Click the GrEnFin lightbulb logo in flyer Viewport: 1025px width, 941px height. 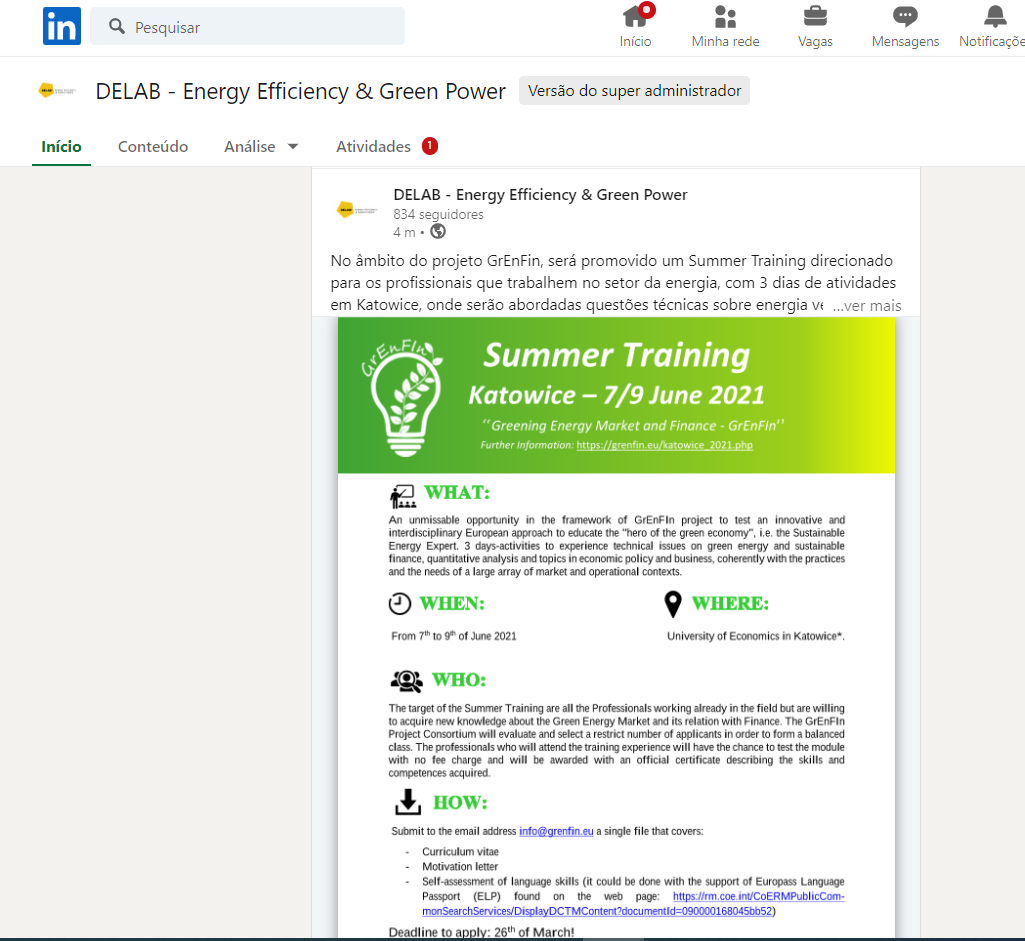coord(403,397)
